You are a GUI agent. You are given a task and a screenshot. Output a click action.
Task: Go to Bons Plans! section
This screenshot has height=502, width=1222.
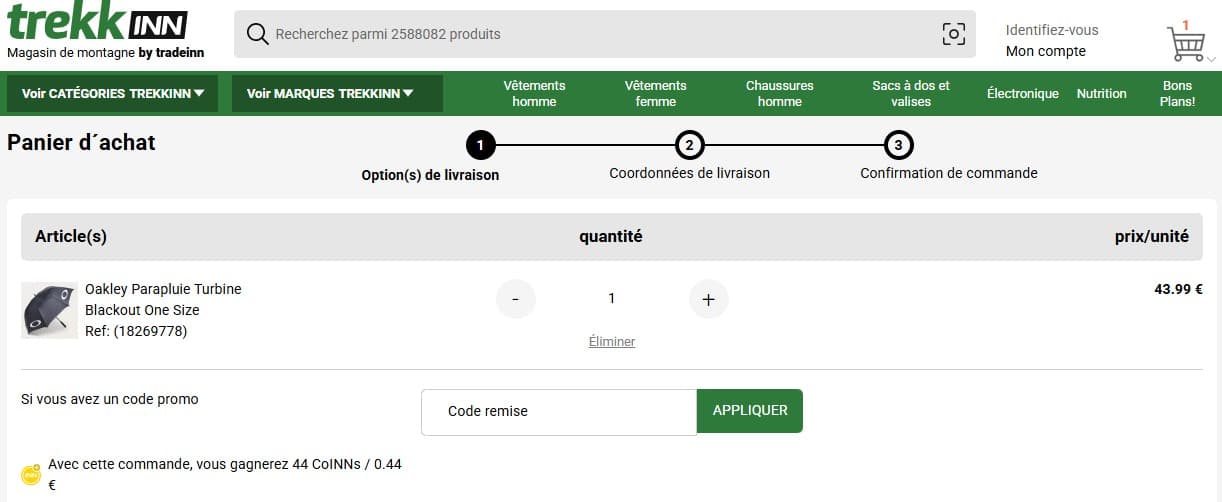coord(1177,94)
